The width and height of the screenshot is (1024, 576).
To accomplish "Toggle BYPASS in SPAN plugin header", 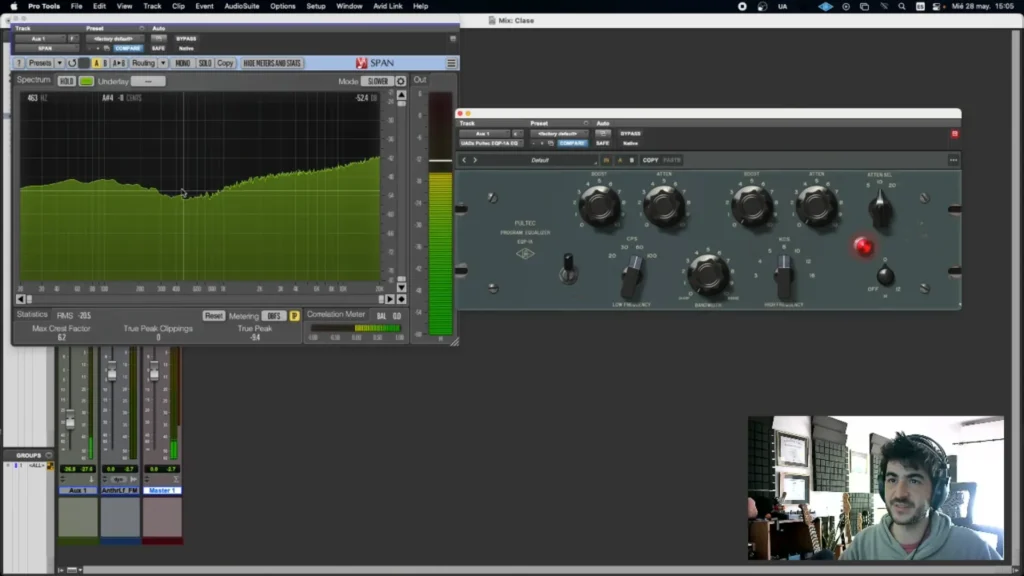I will (x=186, y=39).
